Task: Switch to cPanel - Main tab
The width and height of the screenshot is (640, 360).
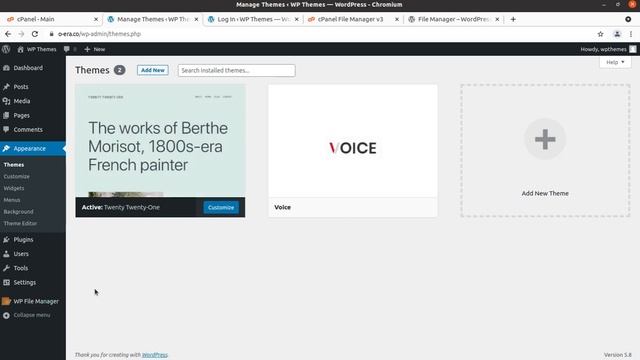Action: pyautogui.click(x=50, y=19)
